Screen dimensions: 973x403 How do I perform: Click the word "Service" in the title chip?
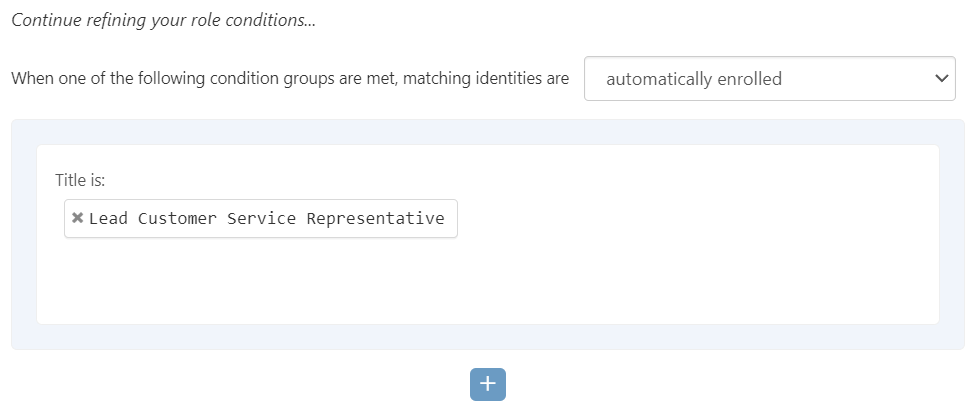point(261,218)
